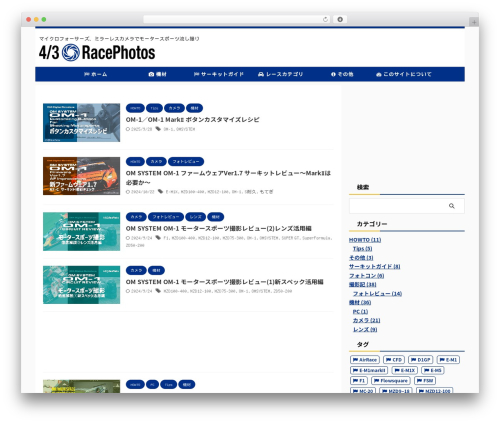This screenshot has width=500, height=423.
Task: Open レンズ活用編 review thumbnail
Action: pos(81,231)
